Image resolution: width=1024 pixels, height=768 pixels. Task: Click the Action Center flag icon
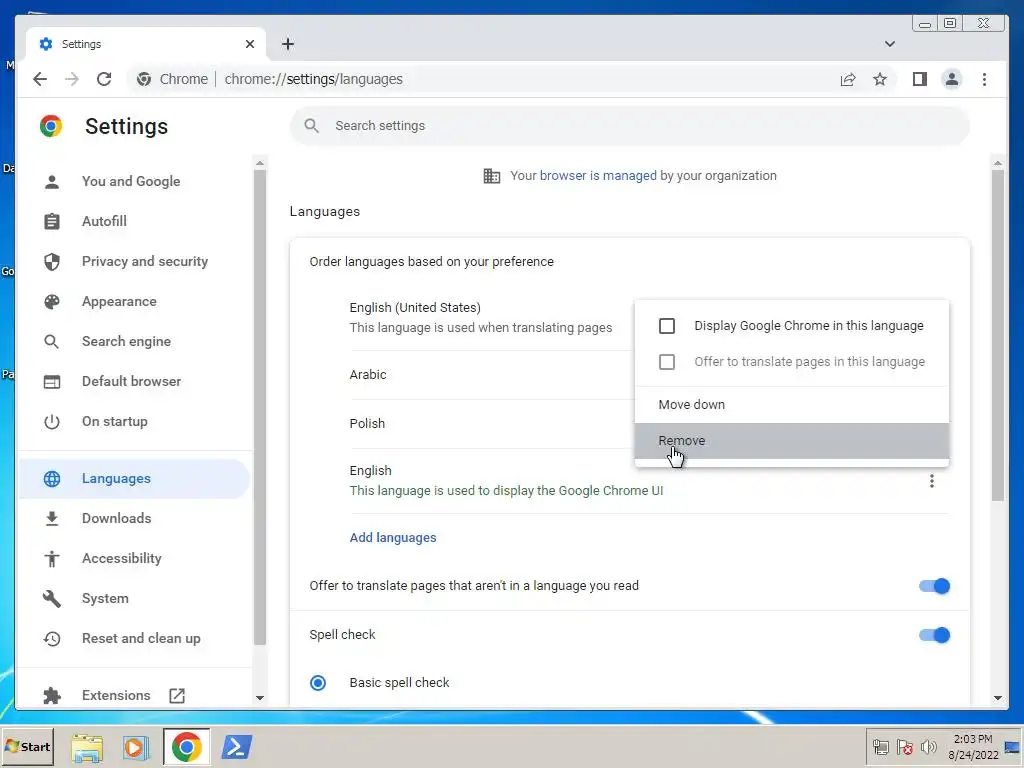click(904, 746)
